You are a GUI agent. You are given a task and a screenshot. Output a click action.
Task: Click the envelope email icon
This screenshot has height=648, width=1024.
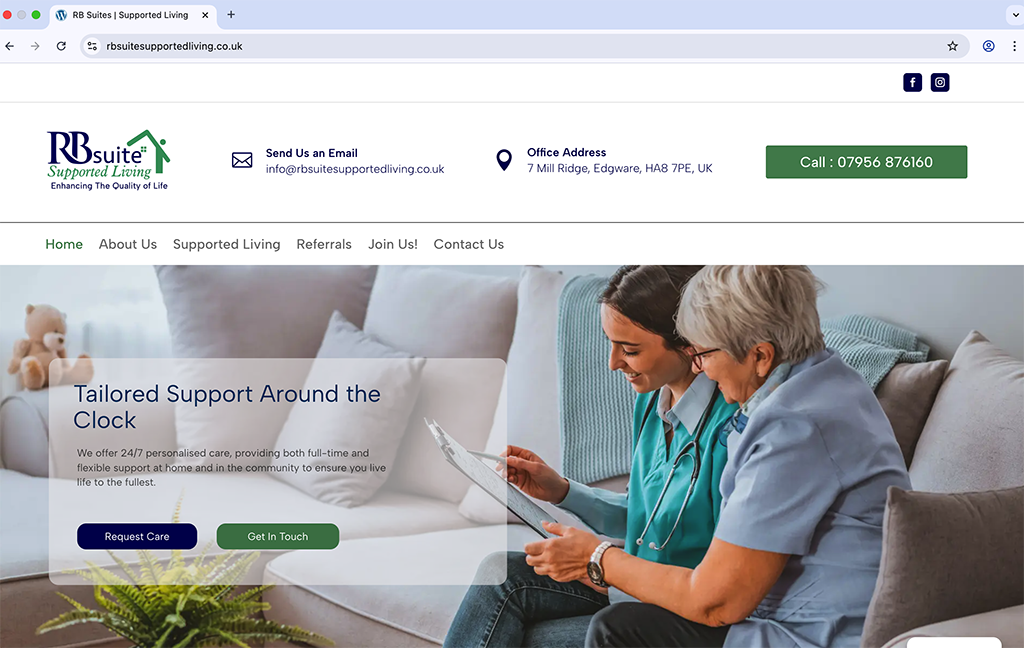(x=242, y=160)
